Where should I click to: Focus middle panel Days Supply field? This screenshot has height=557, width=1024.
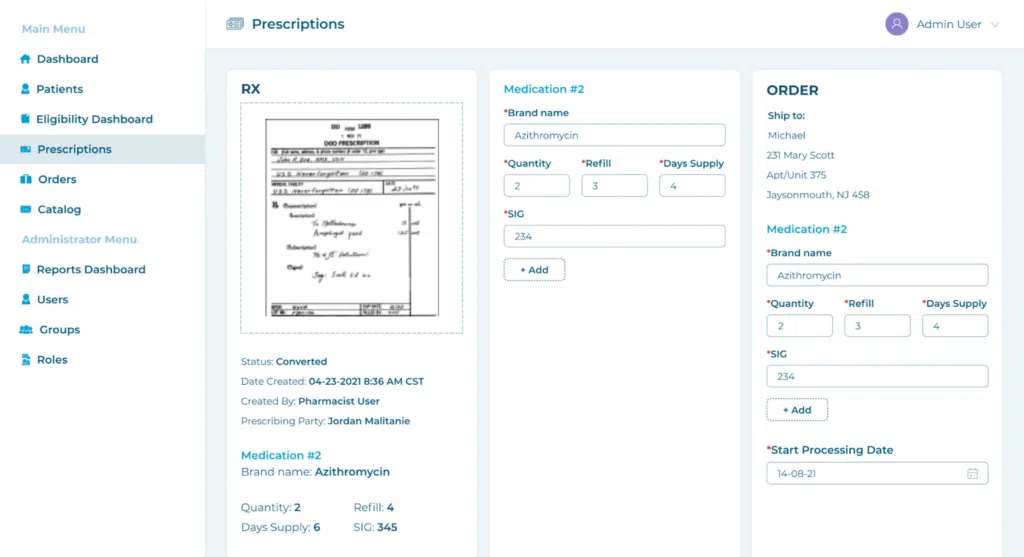pyautogui.click(x=692, y=185)
